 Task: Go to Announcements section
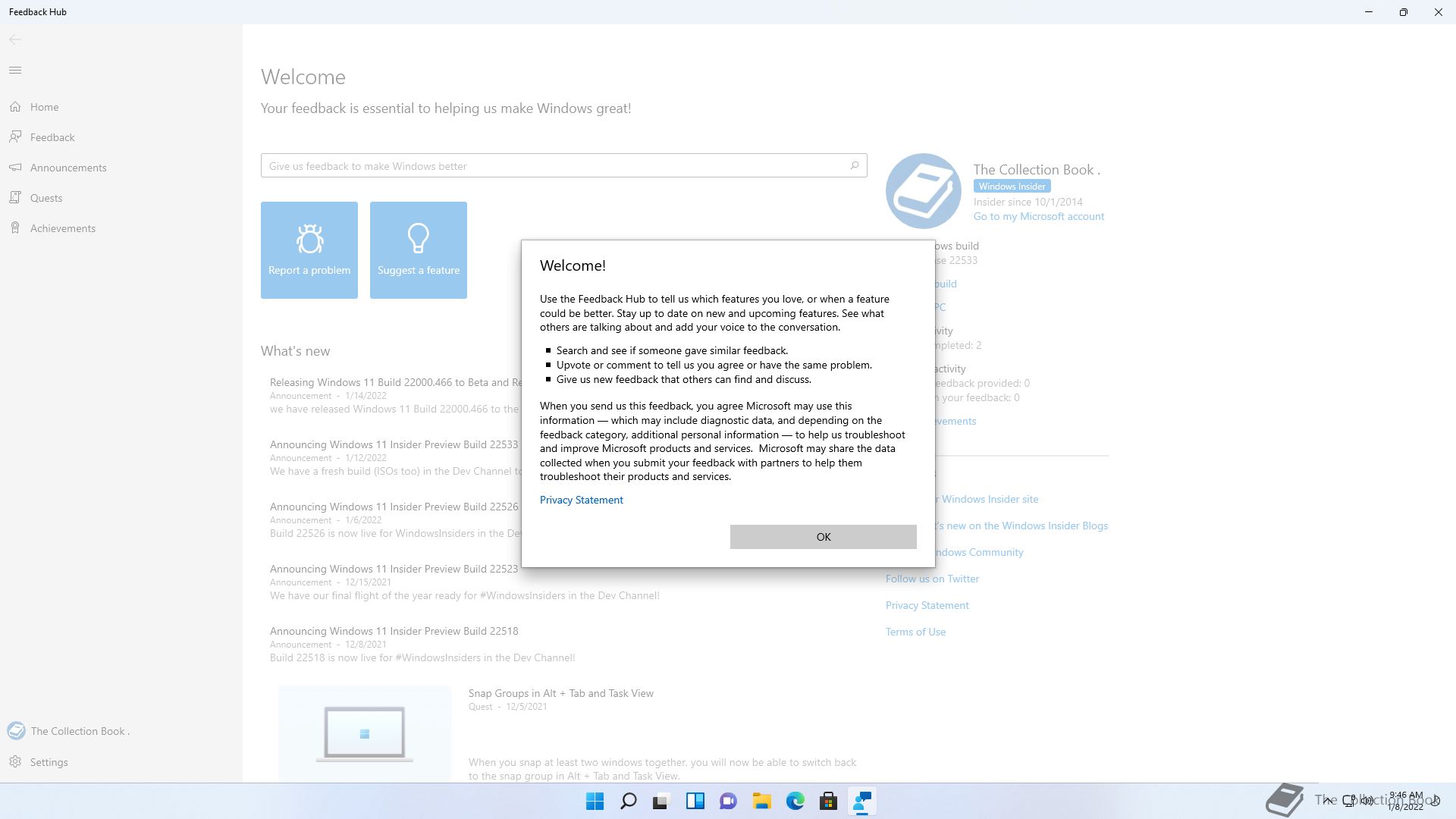(121, 168)
